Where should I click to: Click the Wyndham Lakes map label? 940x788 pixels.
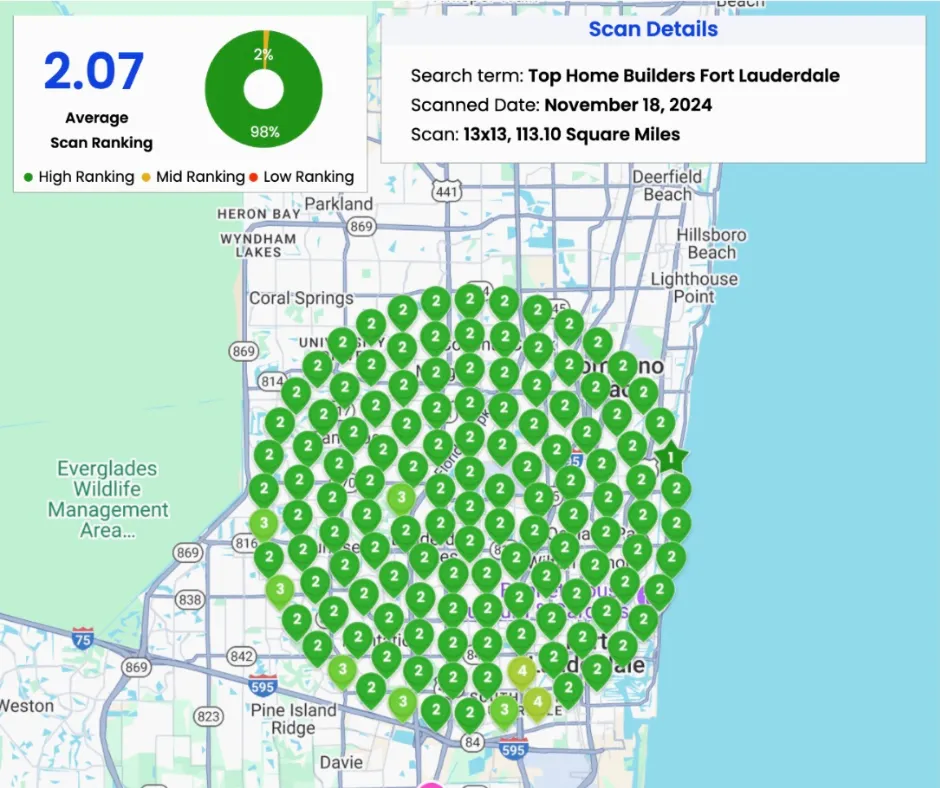pos(258,245)
